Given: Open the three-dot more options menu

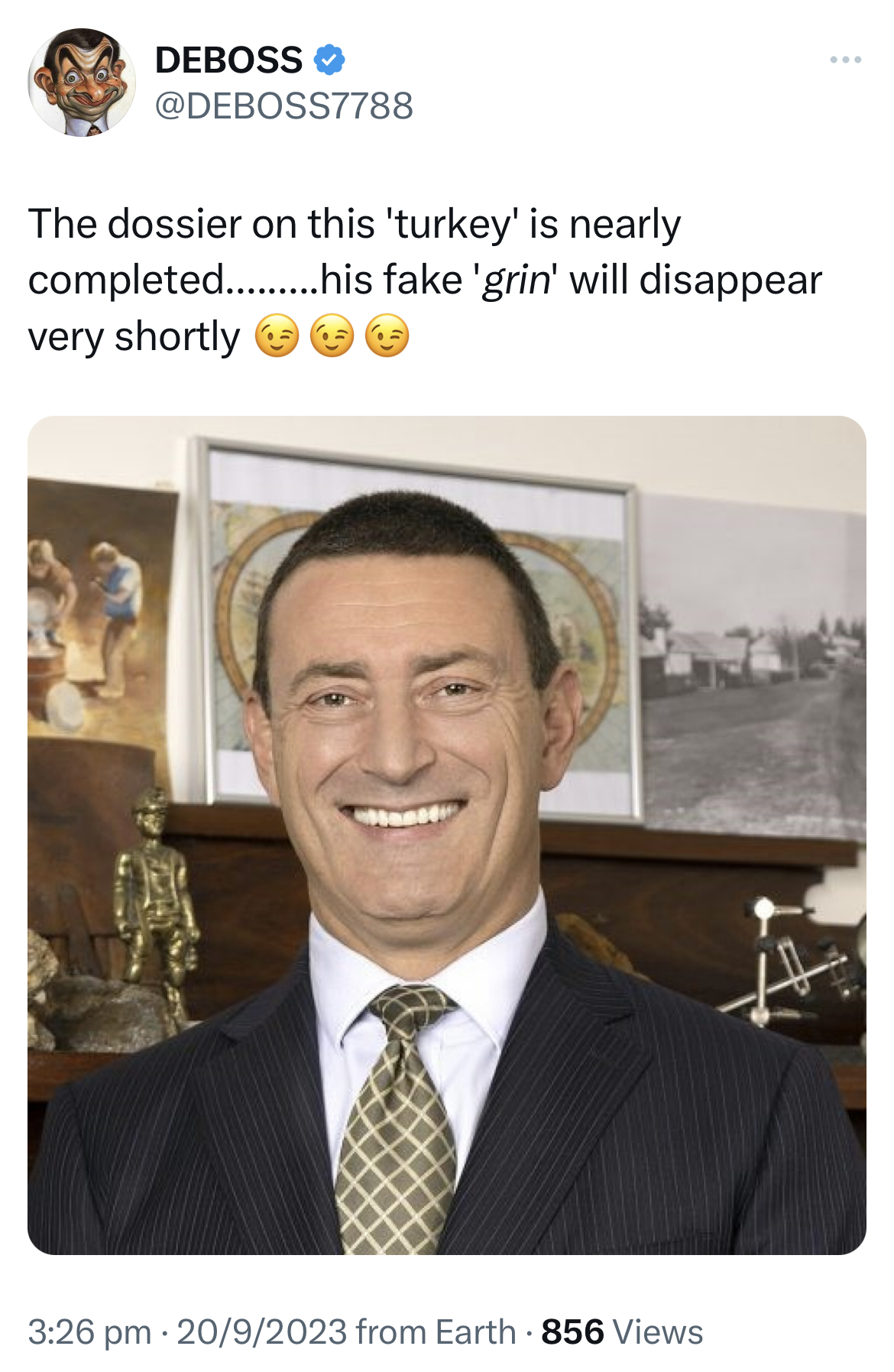Looking at the screenshot, I should point(846,60).
